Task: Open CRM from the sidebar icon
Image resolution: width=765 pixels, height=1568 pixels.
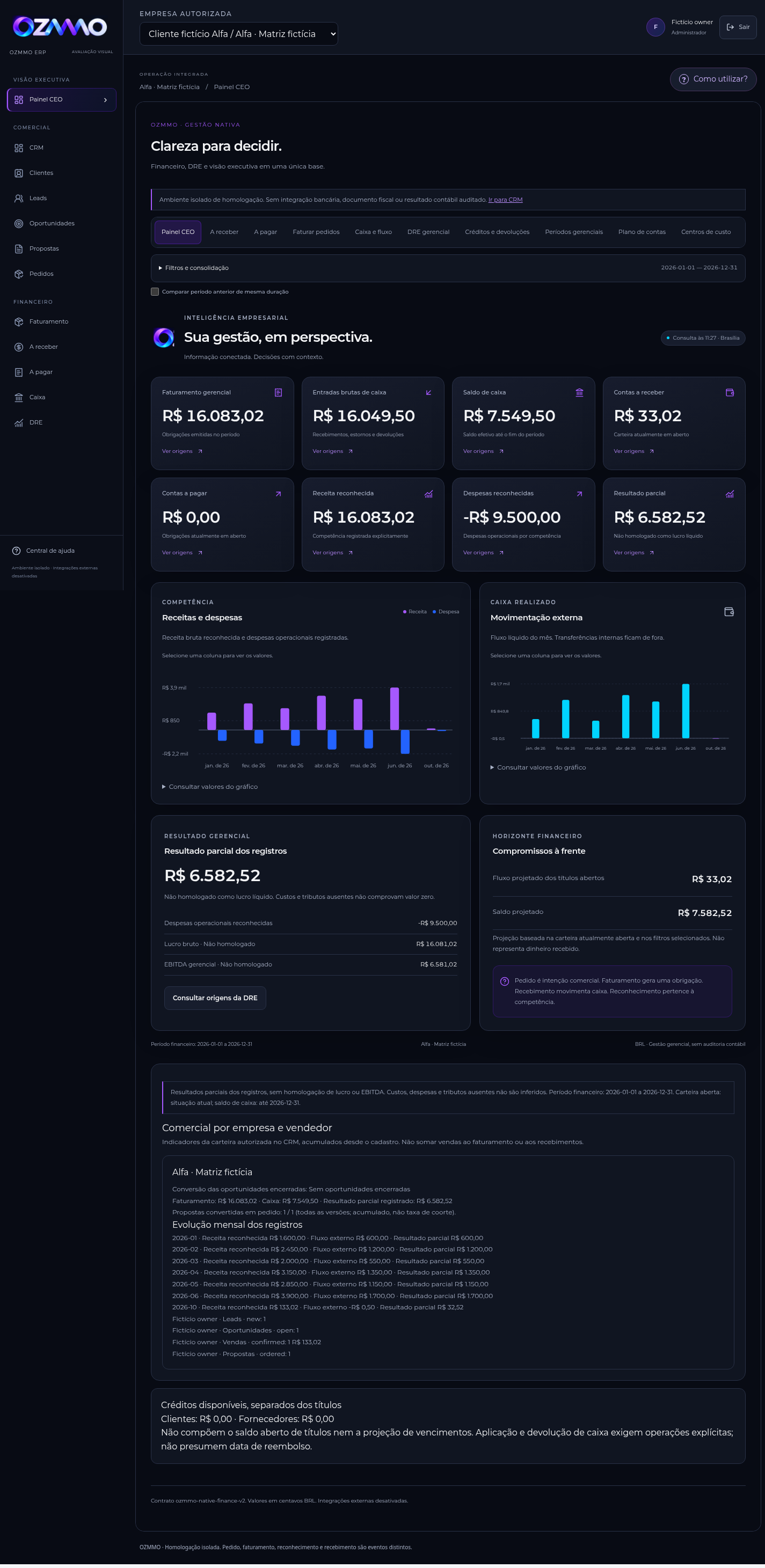Action: point(19,148)
